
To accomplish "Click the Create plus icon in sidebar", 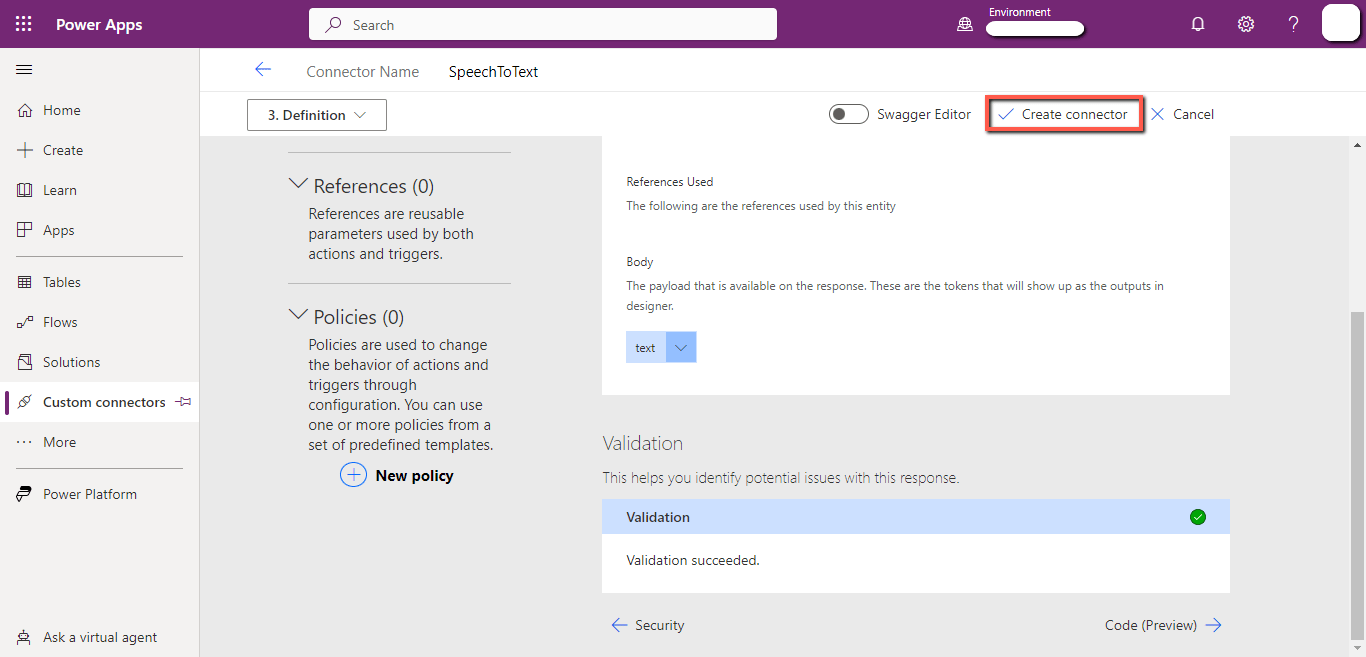I will pyautogui.click(x=25, y=150).
